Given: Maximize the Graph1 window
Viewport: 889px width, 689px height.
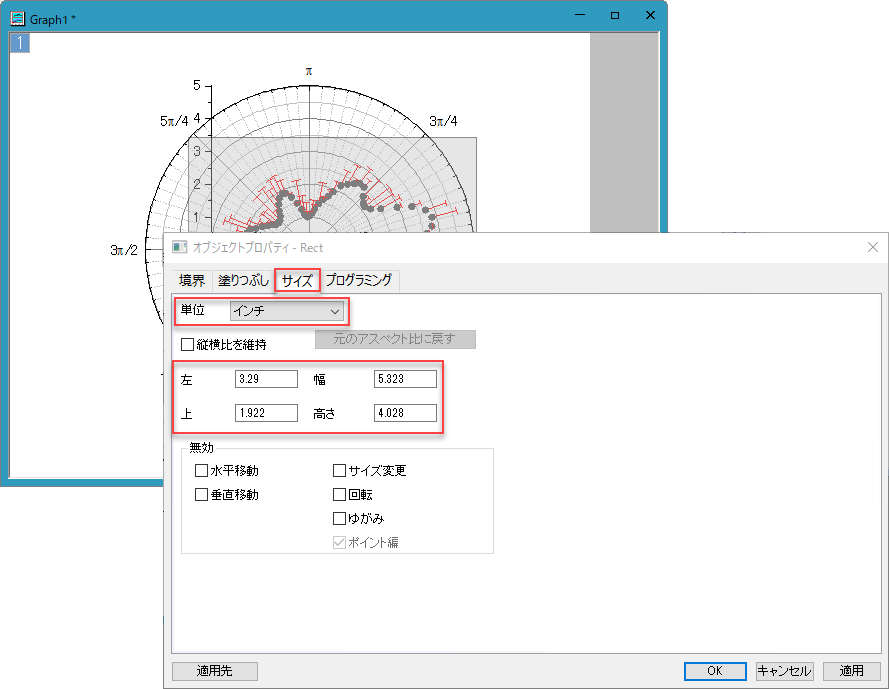Looking at the screenshot, I should point(615,15).
